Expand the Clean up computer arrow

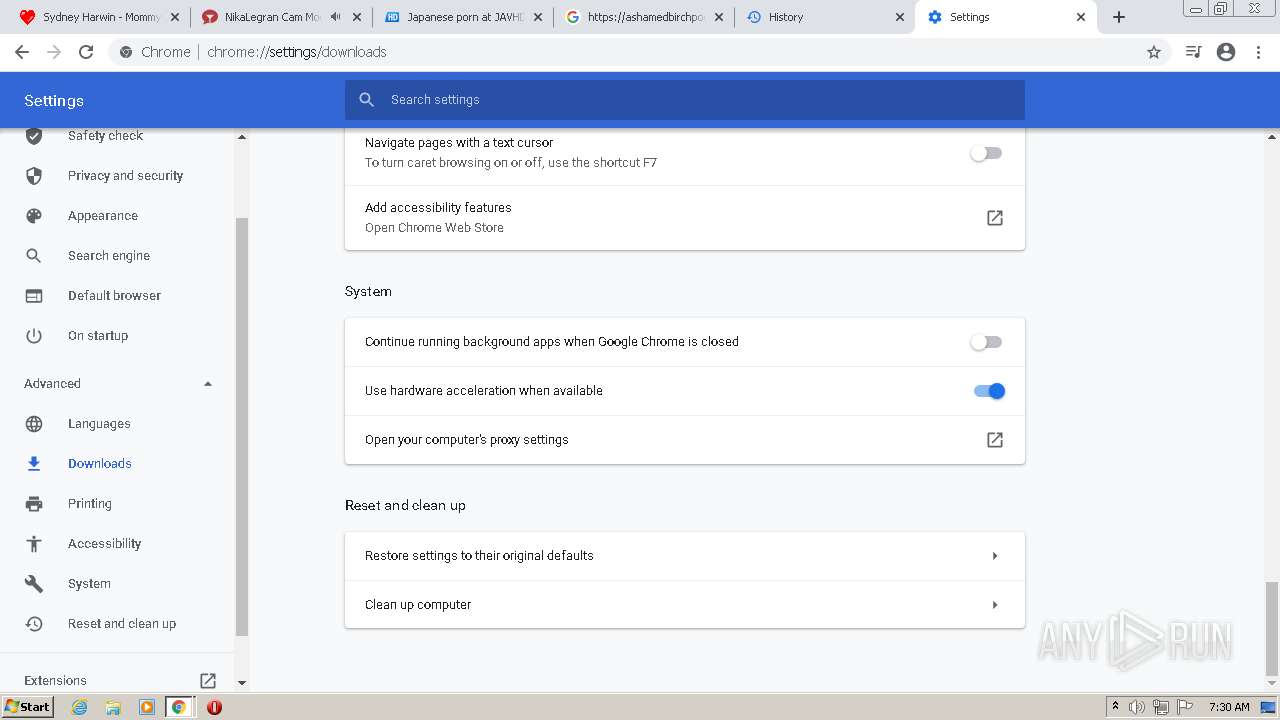995,605
